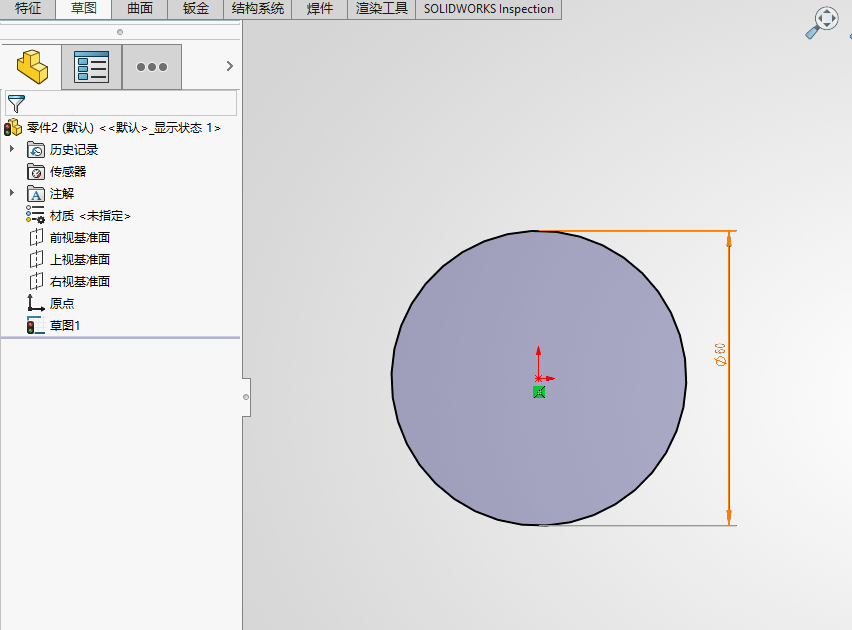
Task: Select the 历史记录 tree item
Action: (x=74, y=150)
